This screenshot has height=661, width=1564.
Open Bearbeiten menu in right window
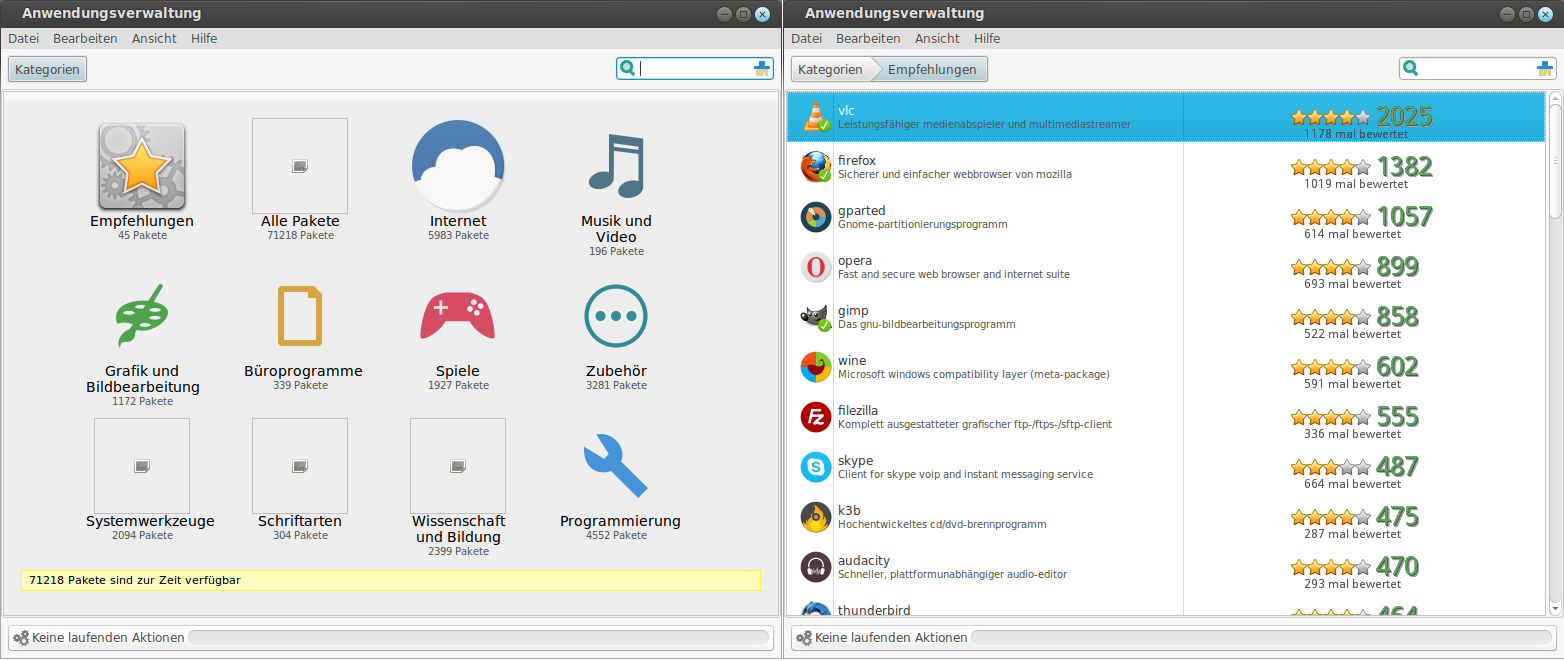[868, 38]
